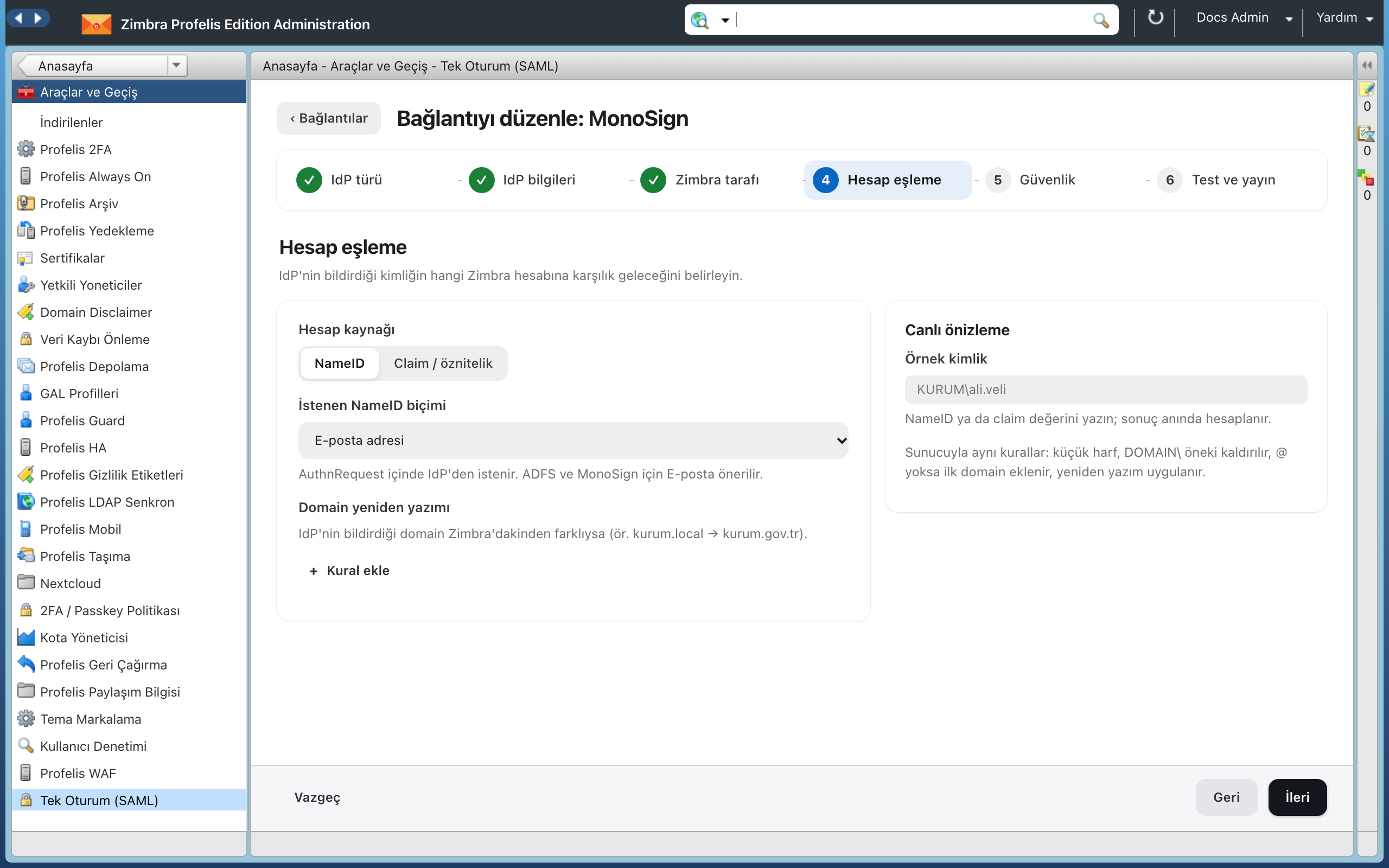
Task: Open the Docs Admin user menu
Action: [x=1244, y=18]
